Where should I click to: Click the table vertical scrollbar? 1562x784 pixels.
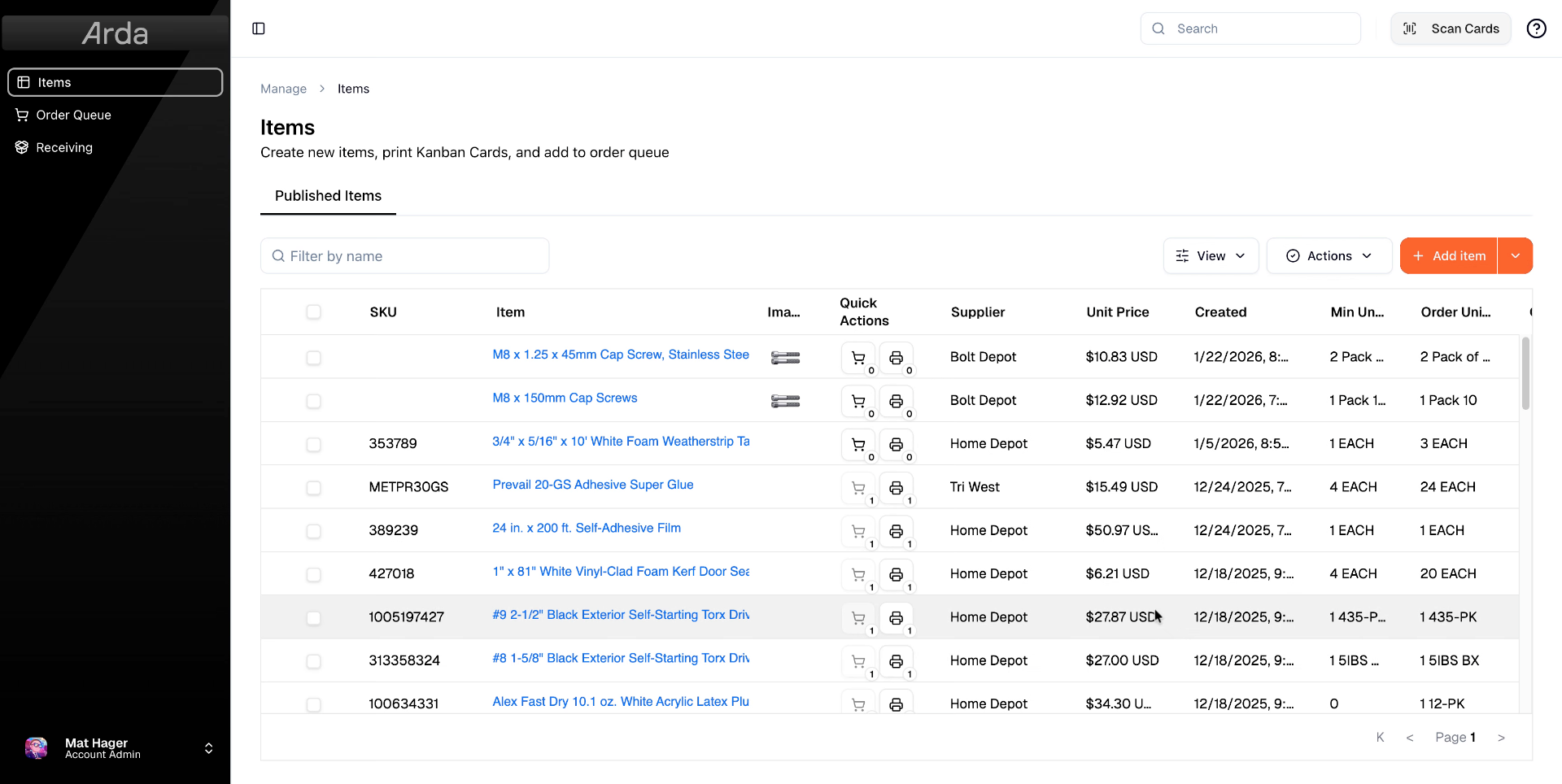pos(1525,373)
